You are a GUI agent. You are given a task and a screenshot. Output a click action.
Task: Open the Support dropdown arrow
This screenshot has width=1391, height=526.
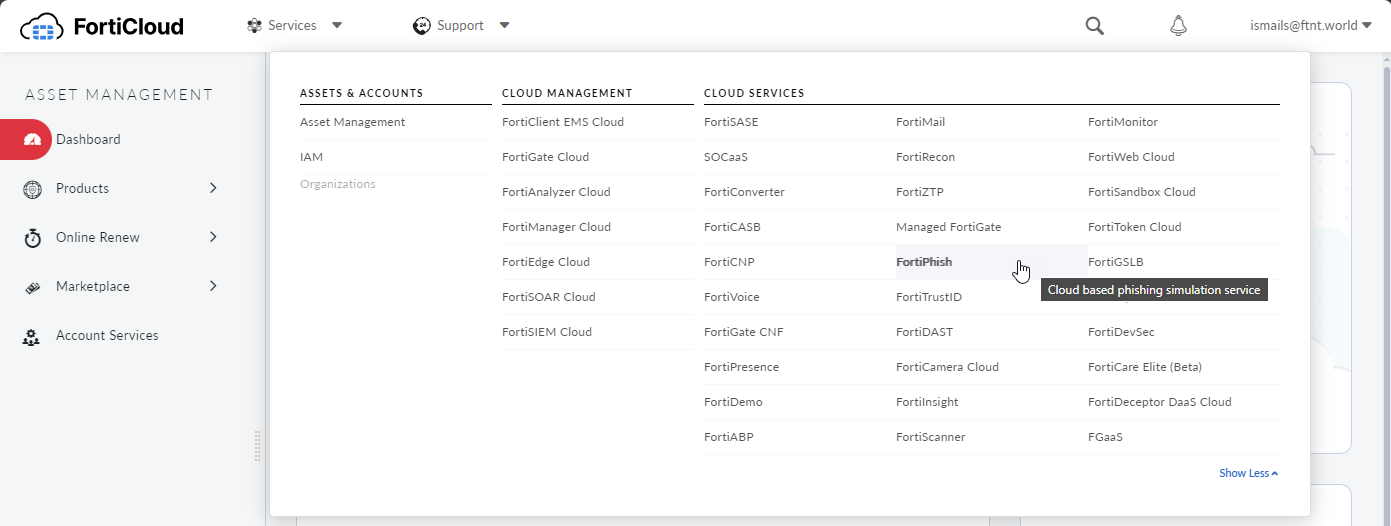[504, 26]
